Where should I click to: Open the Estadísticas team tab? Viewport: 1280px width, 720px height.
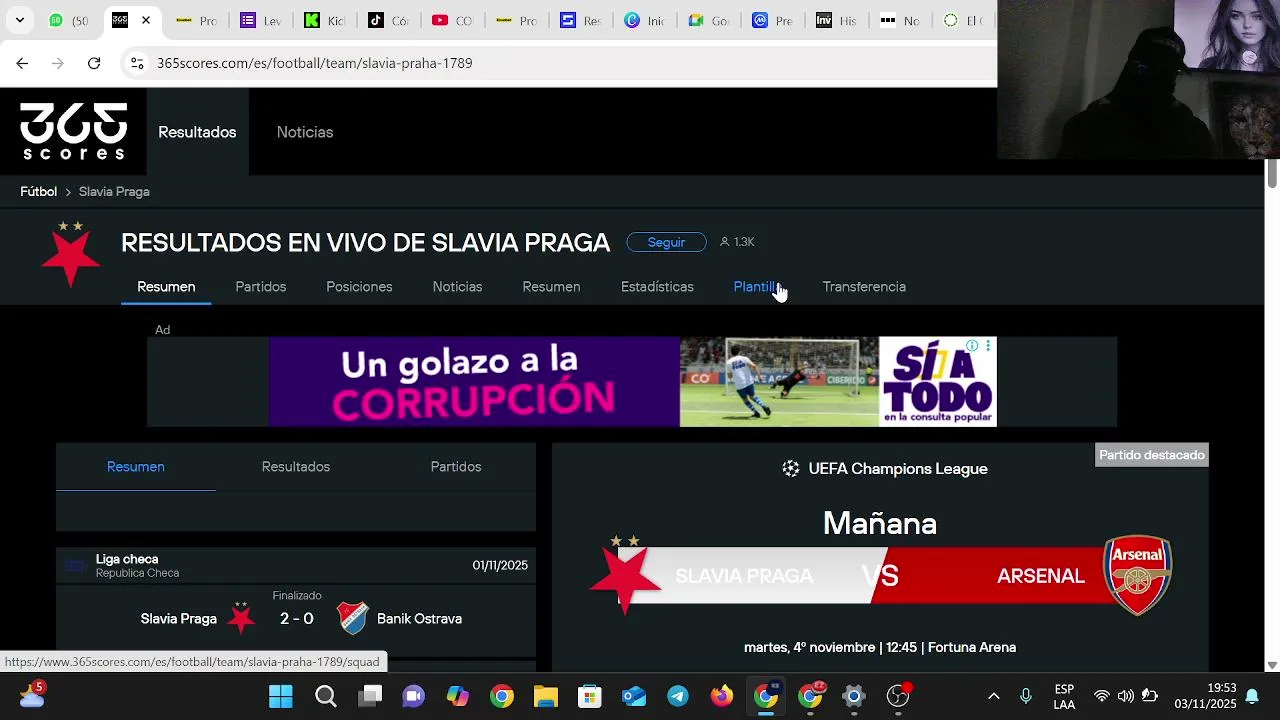coord(657,287)
